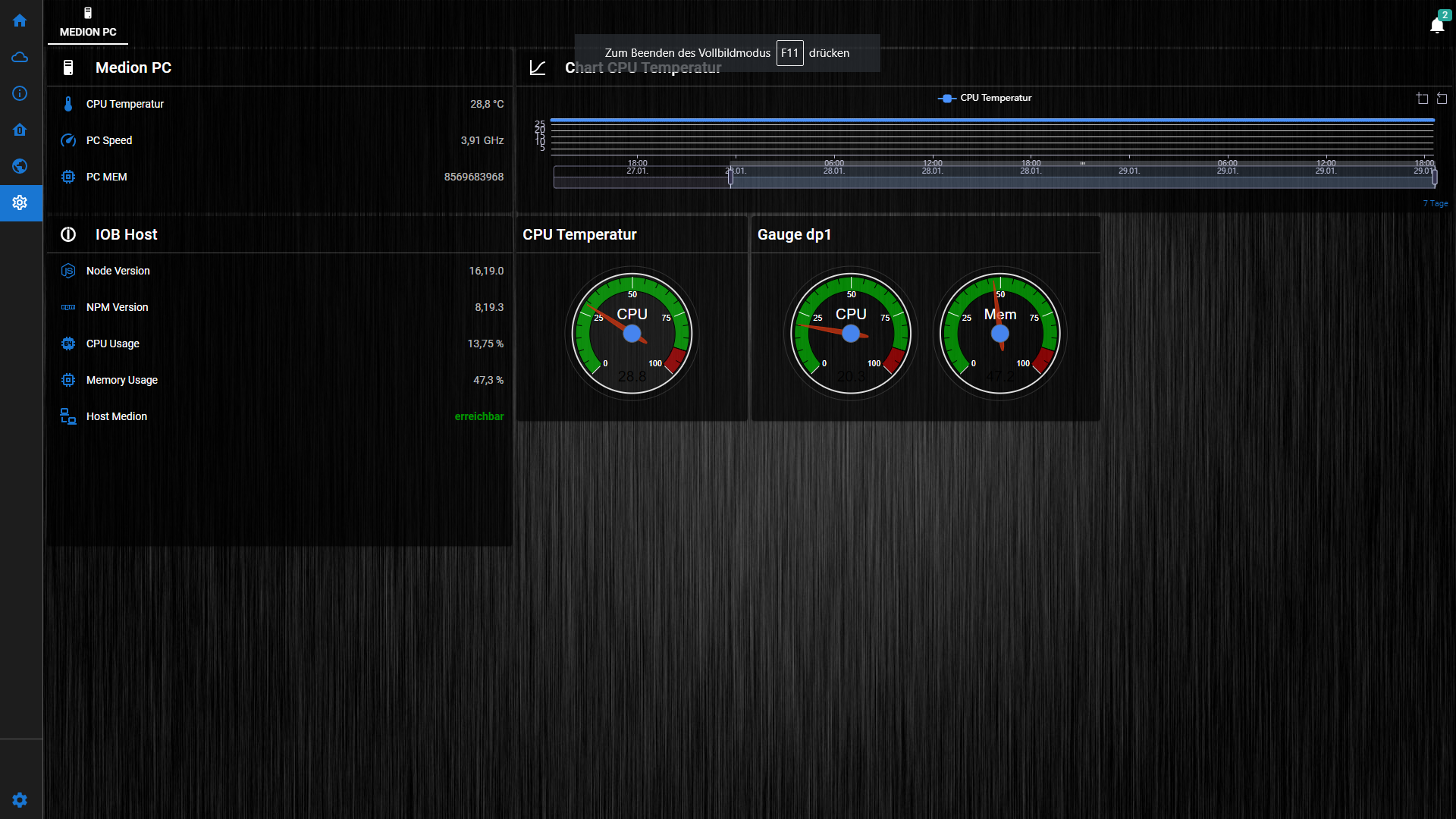The height and width of the screenshot is (819, 1456).
Task: Open the notifications bell icon
Action: 1437,25
